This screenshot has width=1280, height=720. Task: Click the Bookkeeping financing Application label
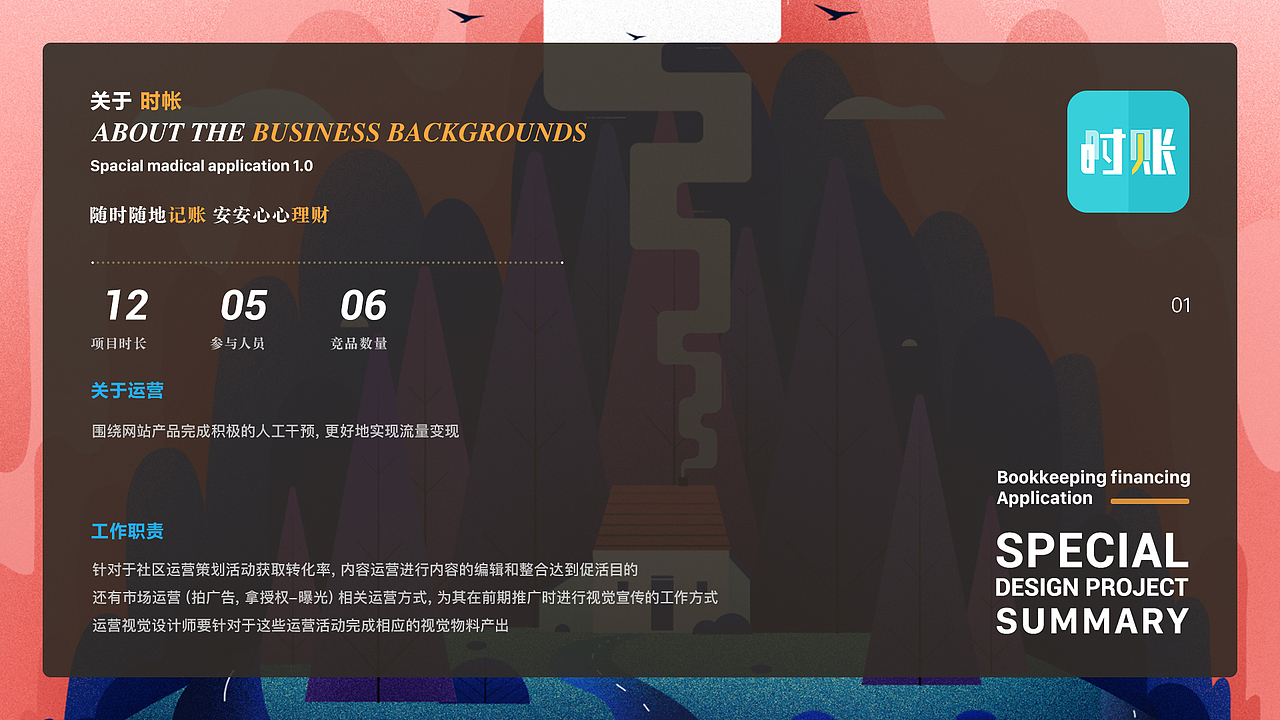coord(1093,487)
